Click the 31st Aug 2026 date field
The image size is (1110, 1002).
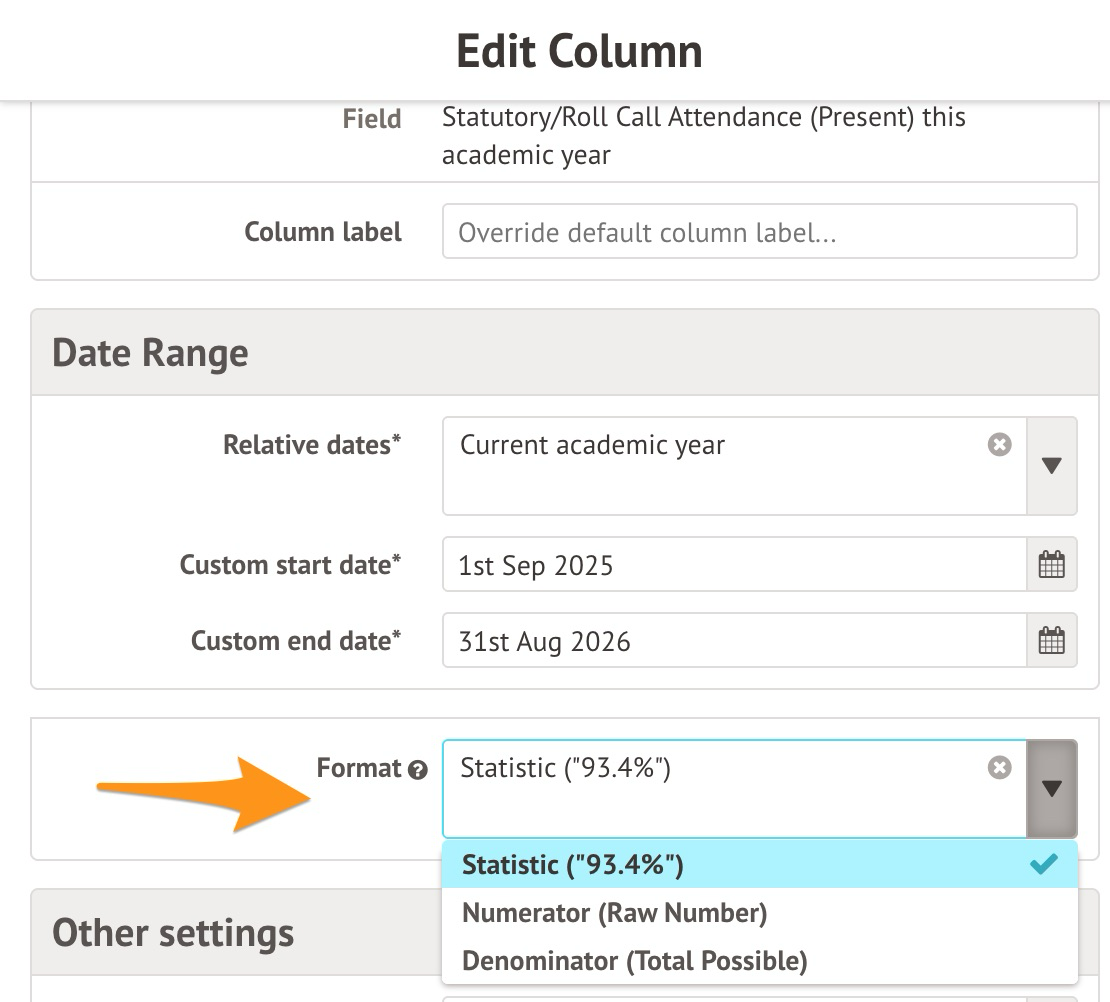734,640
